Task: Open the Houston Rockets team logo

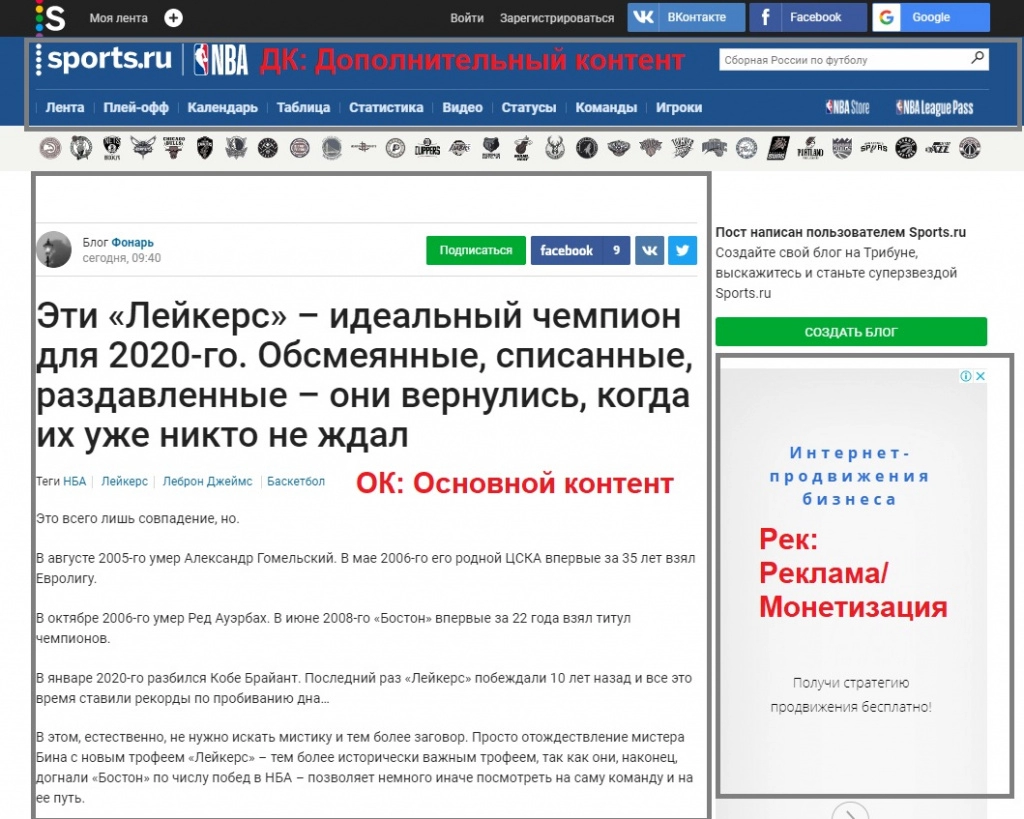Action: click(x=363, y=147)
